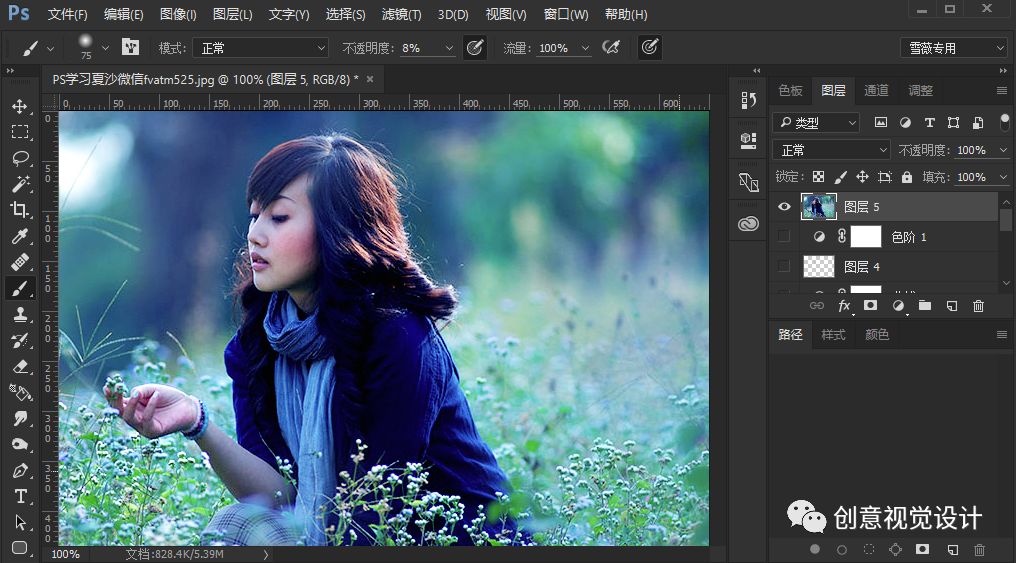Open brush preset picker arrow

click(x=105, y=48)
